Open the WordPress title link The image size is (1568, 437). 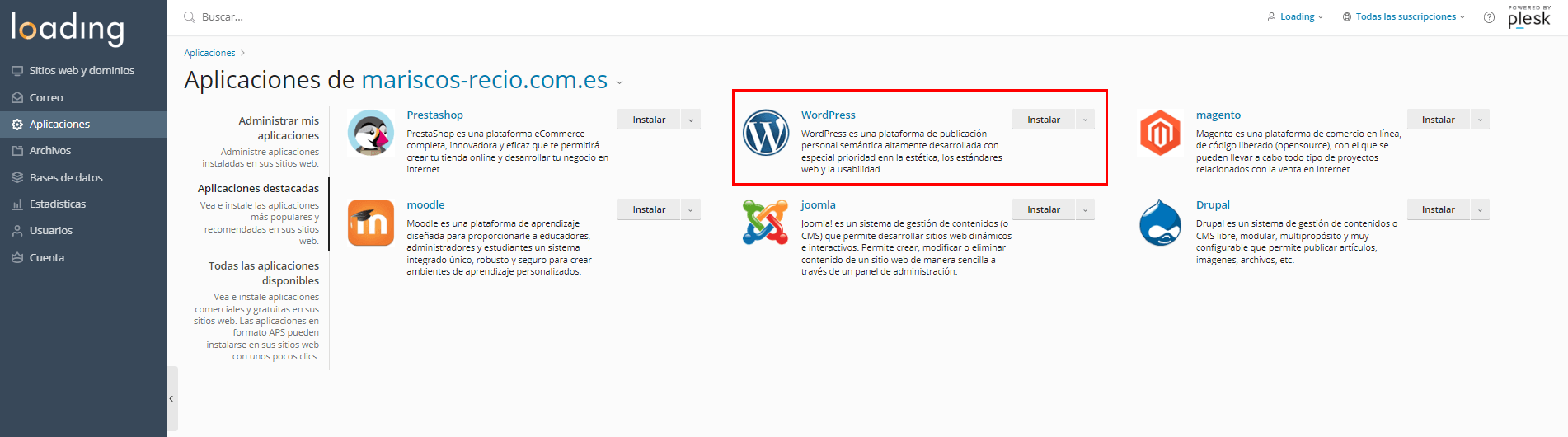pos(829,115)
